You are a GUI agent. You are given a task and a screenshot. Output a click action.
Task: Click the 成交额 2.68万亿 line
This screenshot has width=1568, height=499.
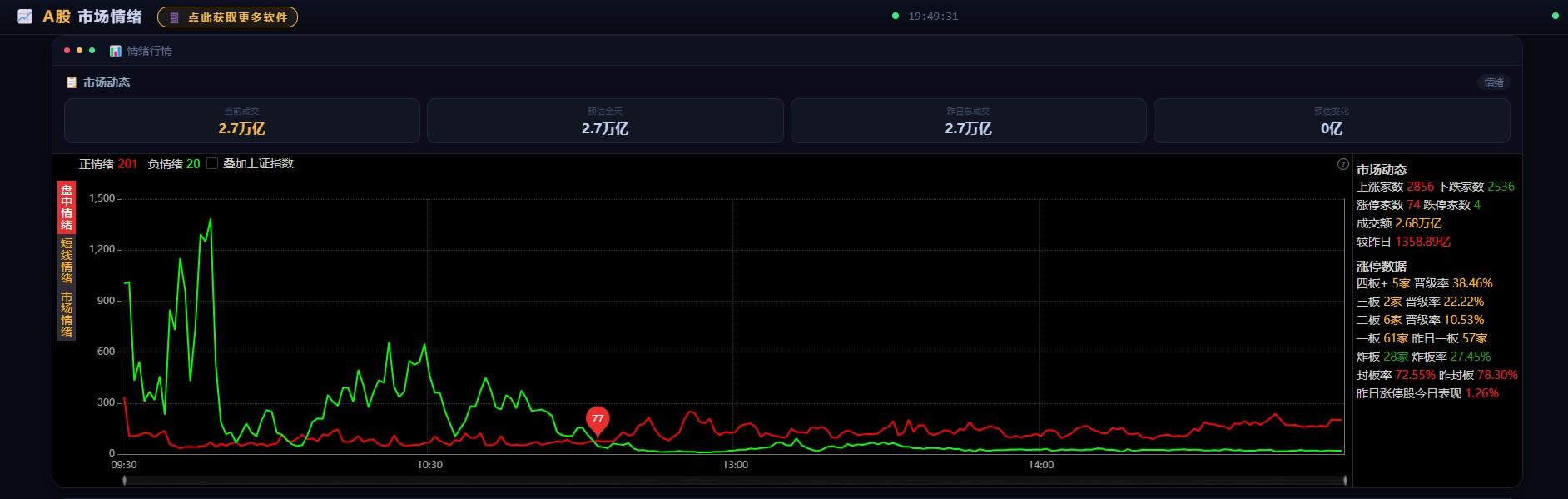[x=1399, y=223]
